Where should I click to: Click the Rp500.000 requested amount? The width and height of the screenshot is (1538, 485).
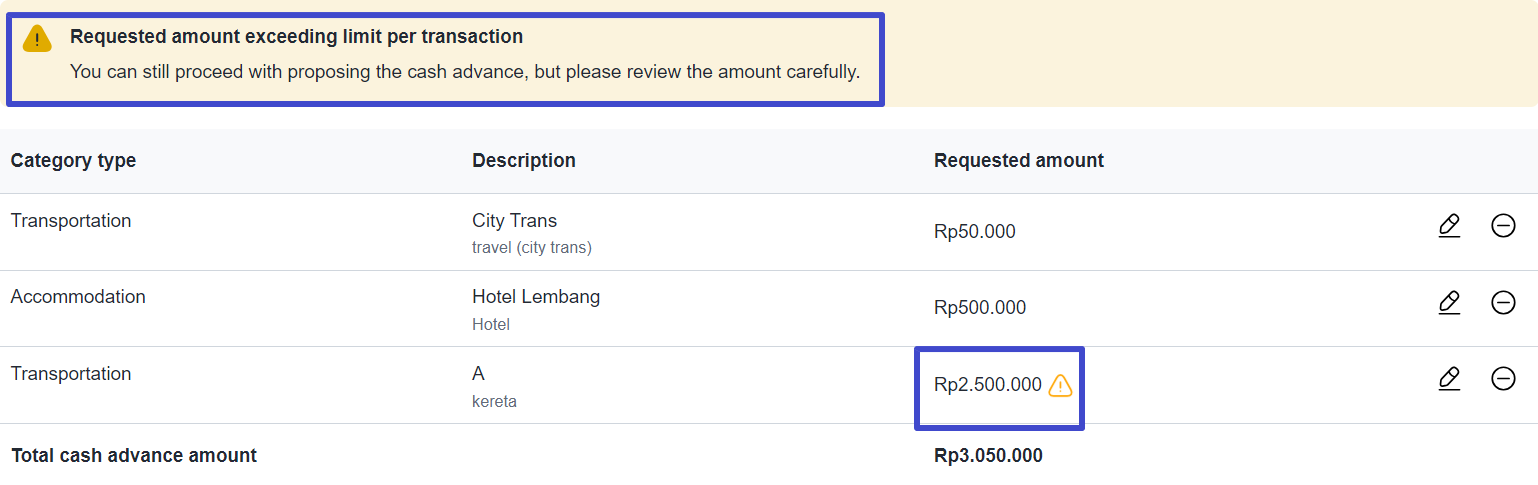[x=980, y=308]
